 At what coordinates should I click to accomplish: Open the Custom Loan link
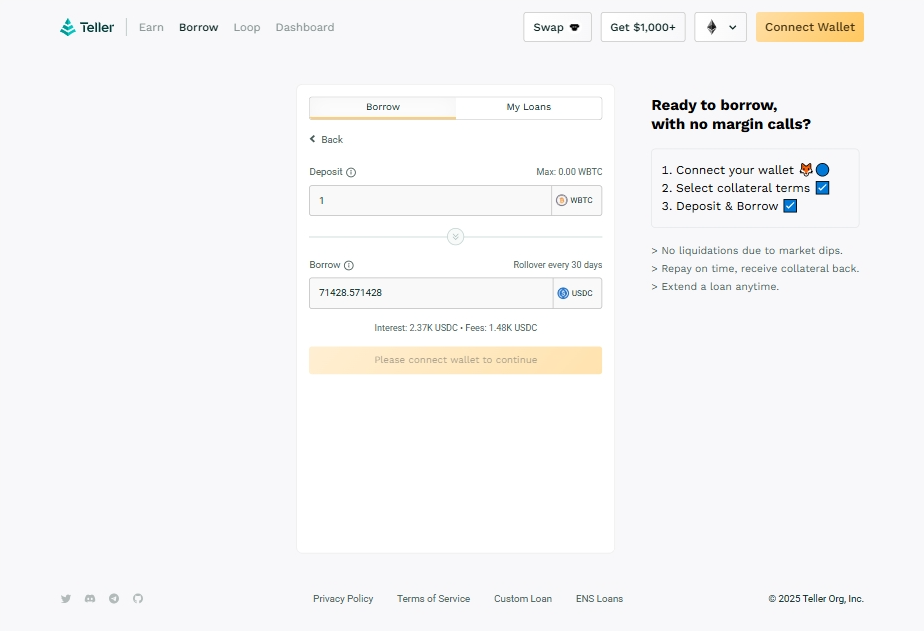(x=523, y=599)
